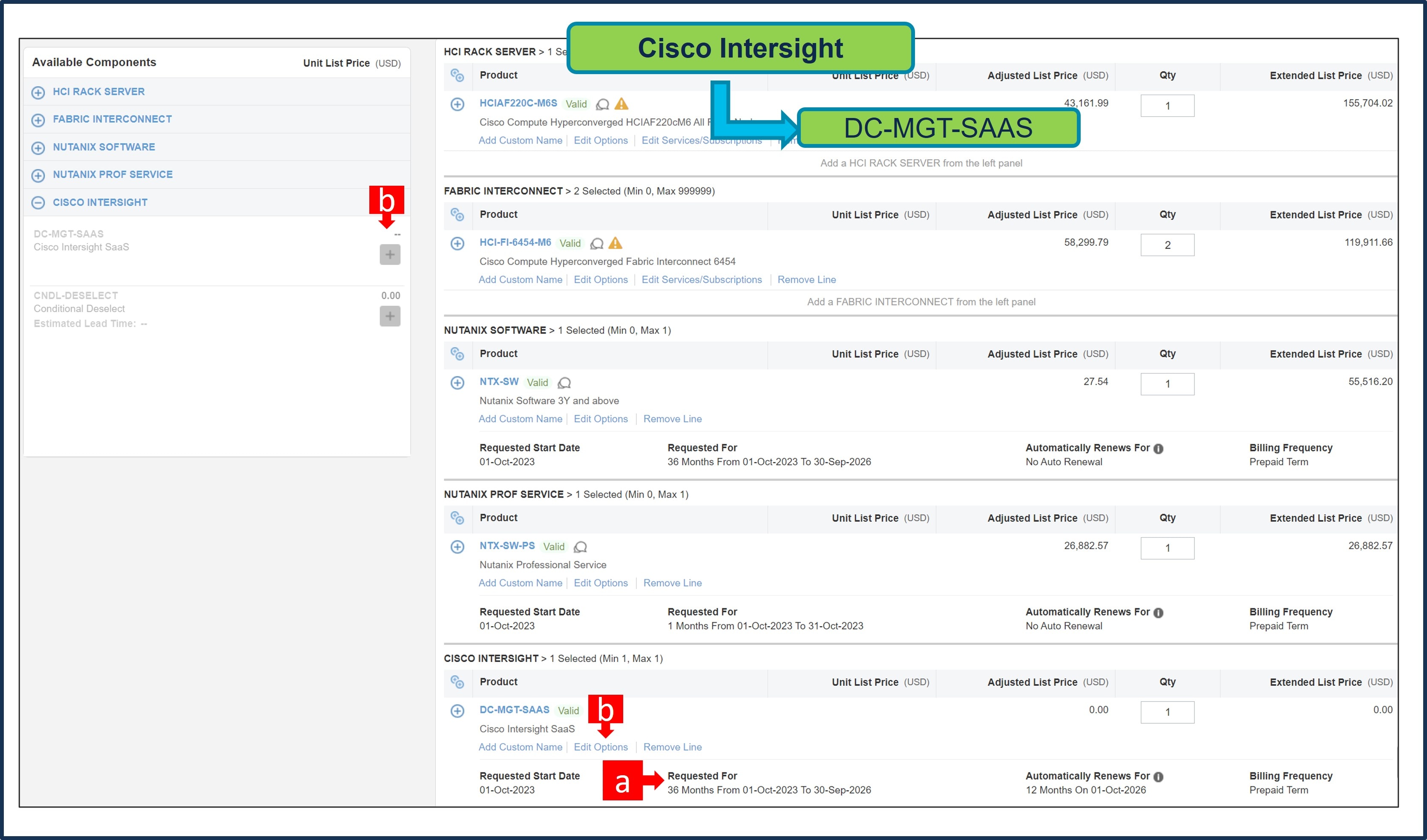Screen dimensions: 1427x840
Task: Click the extended price 55,516.20
Action: click(1370, 382)
